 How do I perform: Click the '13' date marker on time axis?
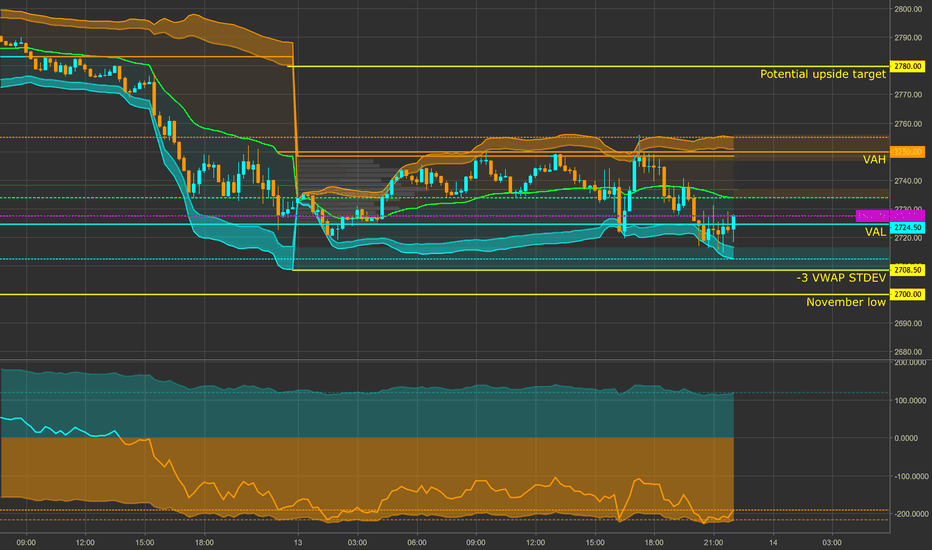pos(298,542)
